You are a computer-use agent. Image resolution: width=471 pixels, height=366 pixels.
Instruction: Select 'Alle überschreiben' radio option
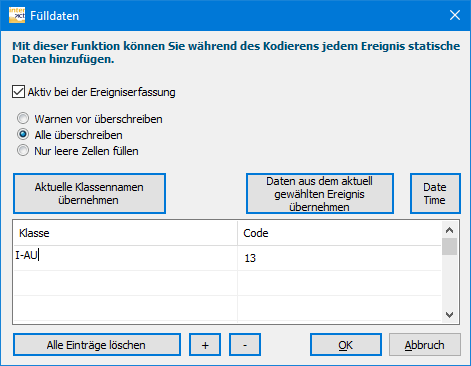tap(23, 135)
